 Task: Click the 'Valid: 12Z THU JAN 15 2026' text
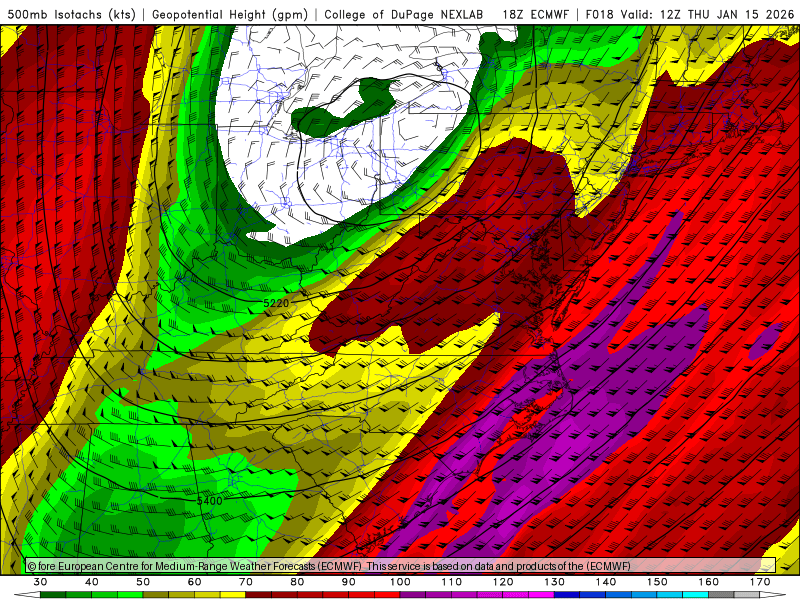pyautogui.click(x=708, y=14)
